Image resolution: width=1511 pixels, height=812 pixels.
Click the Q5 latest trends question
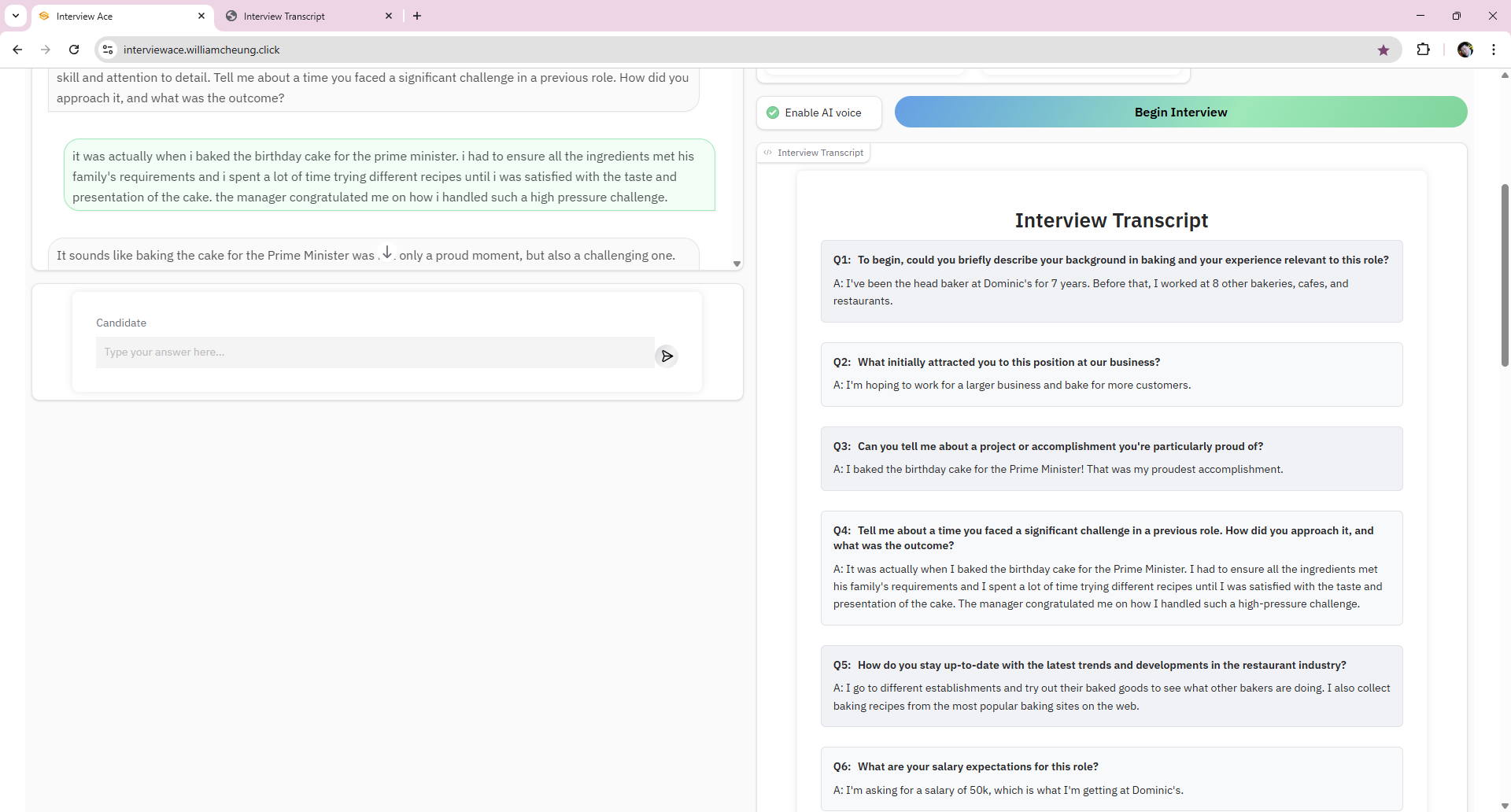pos(1090,665)
